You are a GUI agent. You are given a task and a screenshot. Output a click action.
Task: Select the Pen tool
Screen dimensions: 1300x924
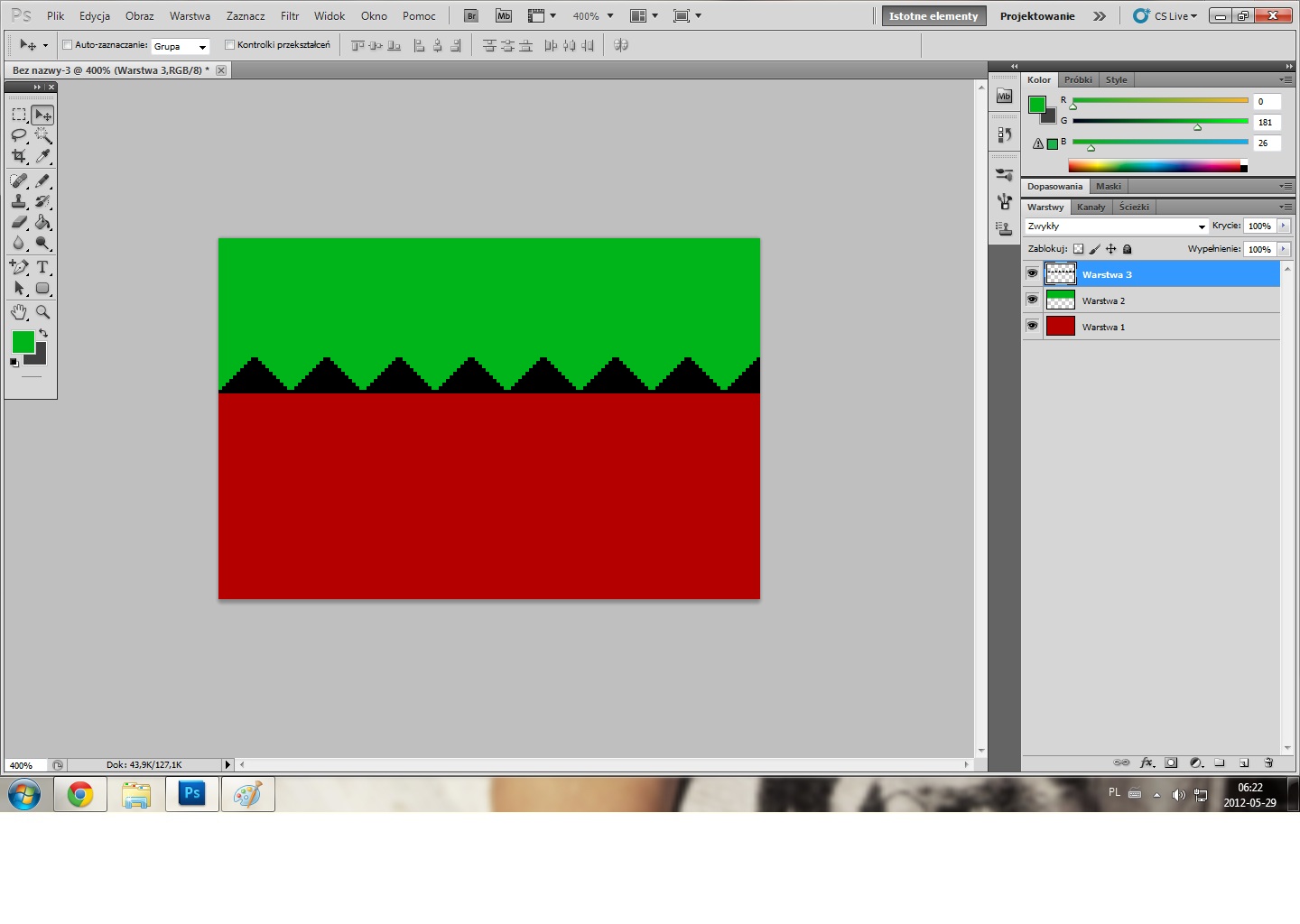click(19, 267)
